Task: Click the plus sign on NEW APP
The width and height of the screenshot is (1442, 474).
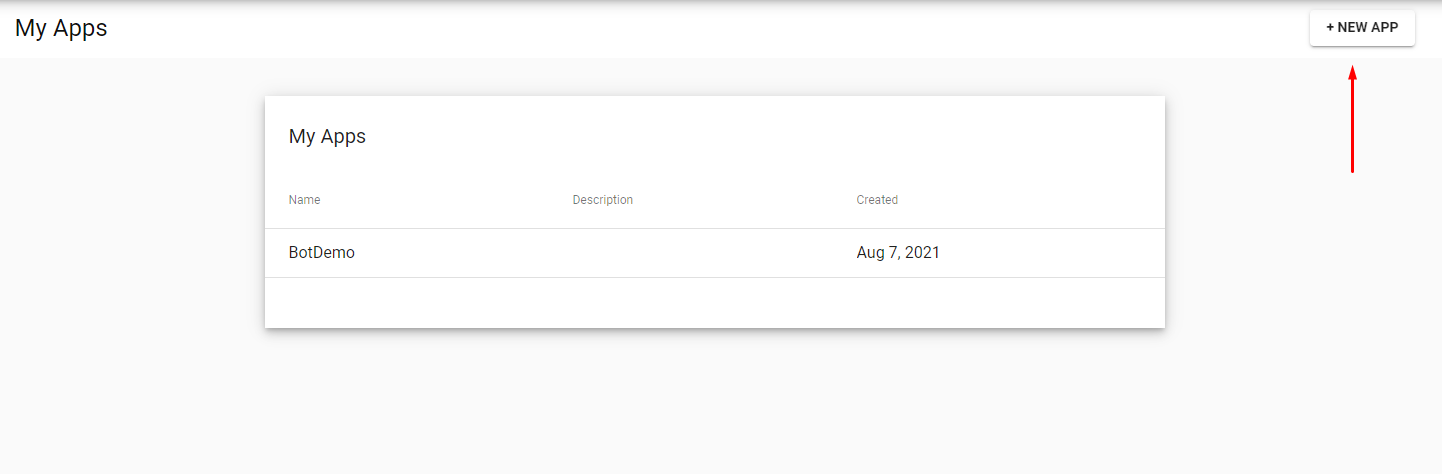Action: click(1330, 28)
